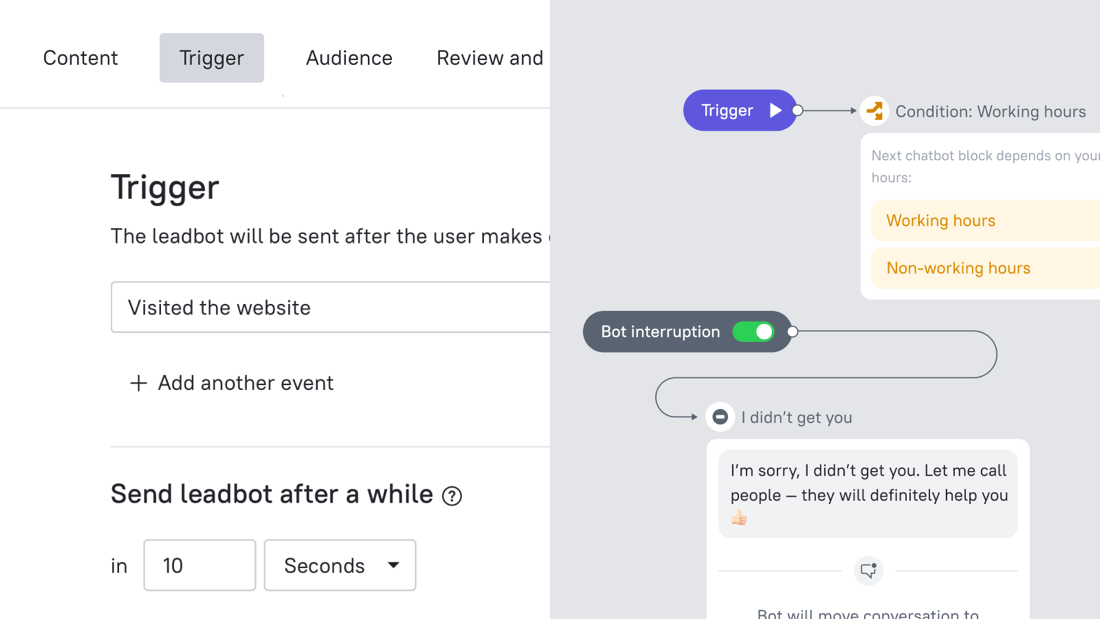Viewport: 1100px width, 619px height.
Task: Open the Visited the website event dropdown
Action: tap(330, 307)
